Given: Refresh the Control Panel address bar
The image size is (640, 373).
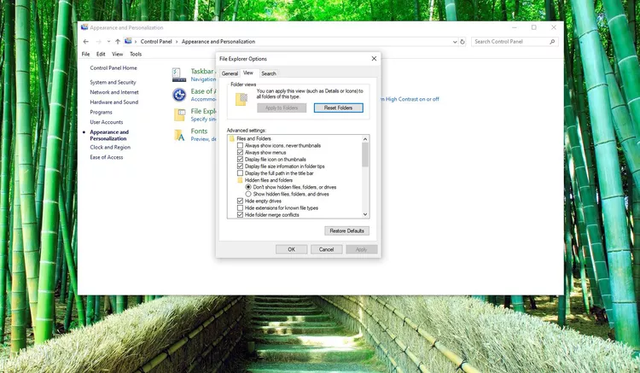Looking at the screenshot, I should coord(462,42).
